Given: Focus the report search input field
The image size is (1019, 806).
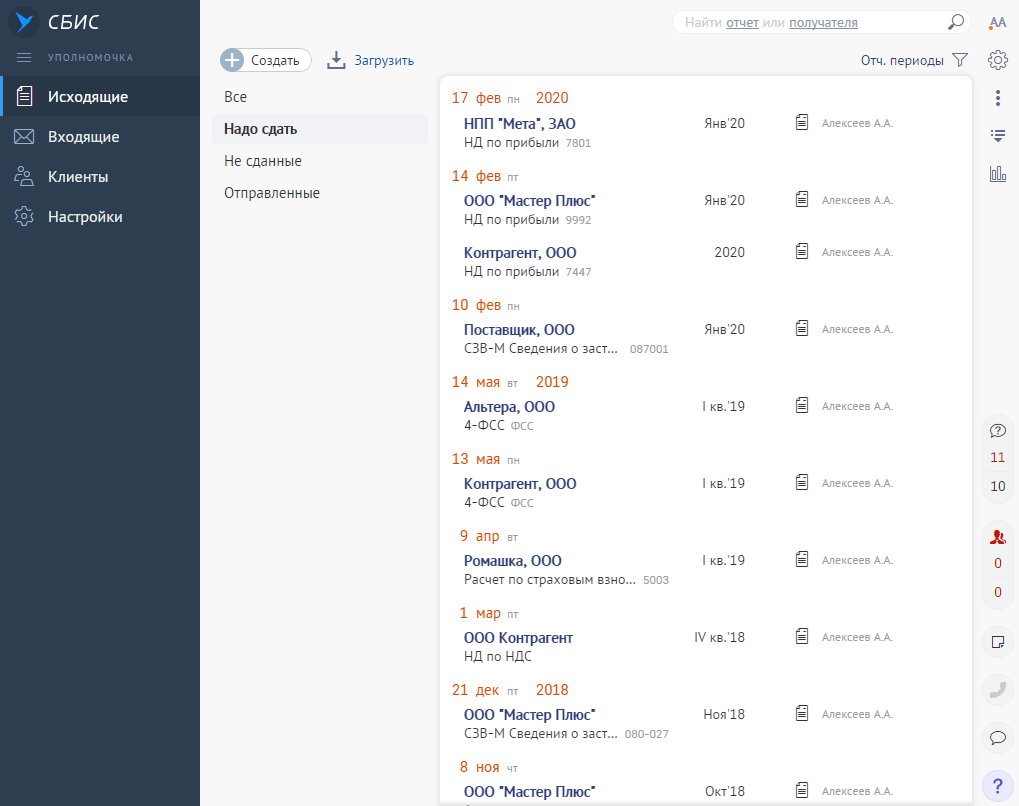Looking at the screenshot, I should [810, 22].
